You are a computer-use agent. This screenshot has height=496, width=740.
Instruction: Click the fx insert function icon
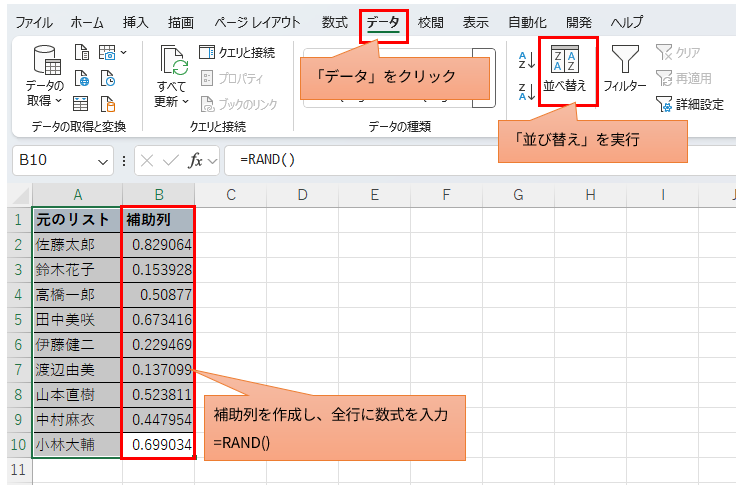point(195,161)
